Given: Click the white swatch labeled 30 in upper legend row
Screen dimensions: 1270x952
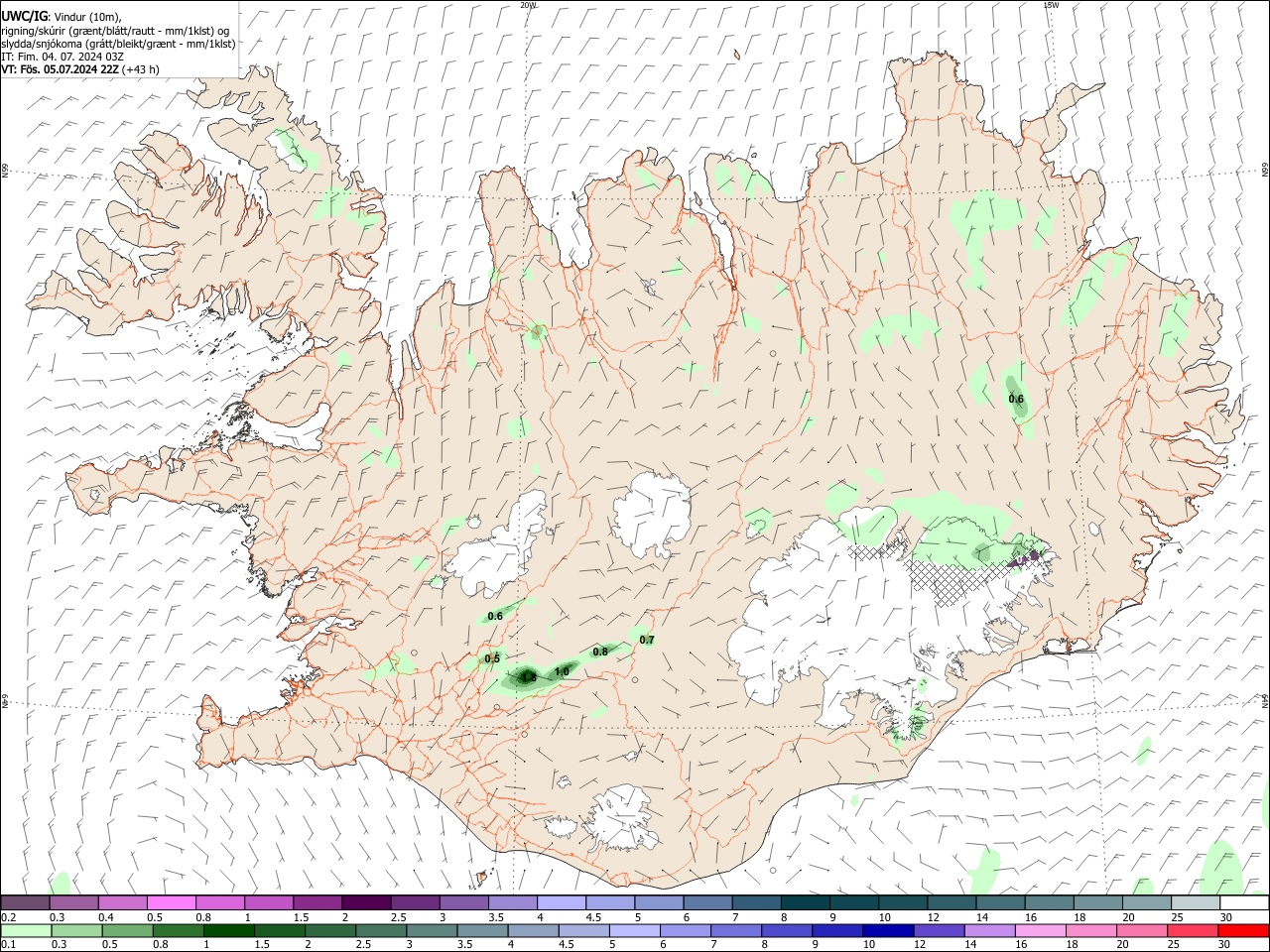Looking at the screenshot, I should point(1244,902).
